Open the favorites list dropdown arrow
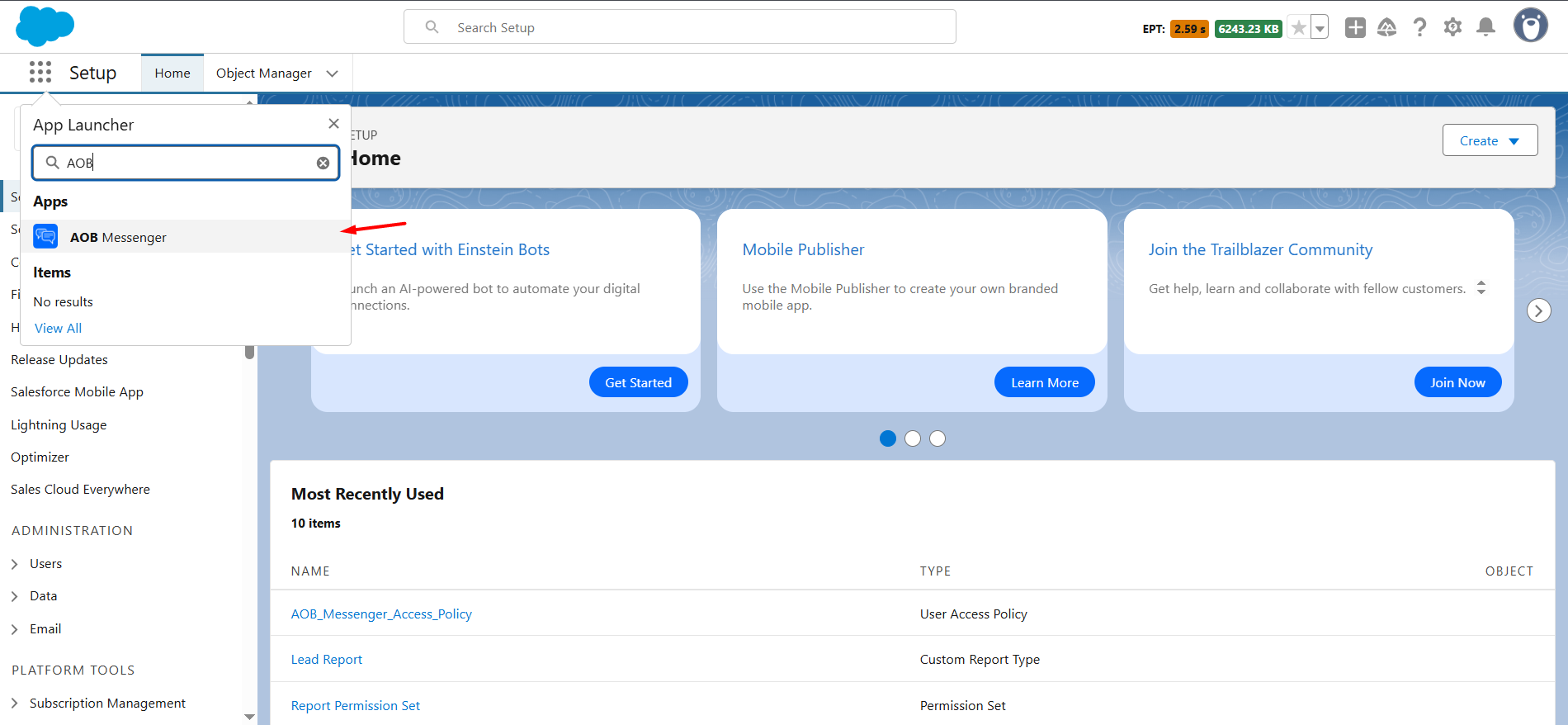The height and width of the screenshot is (725, 1568). pos(1320,28)
